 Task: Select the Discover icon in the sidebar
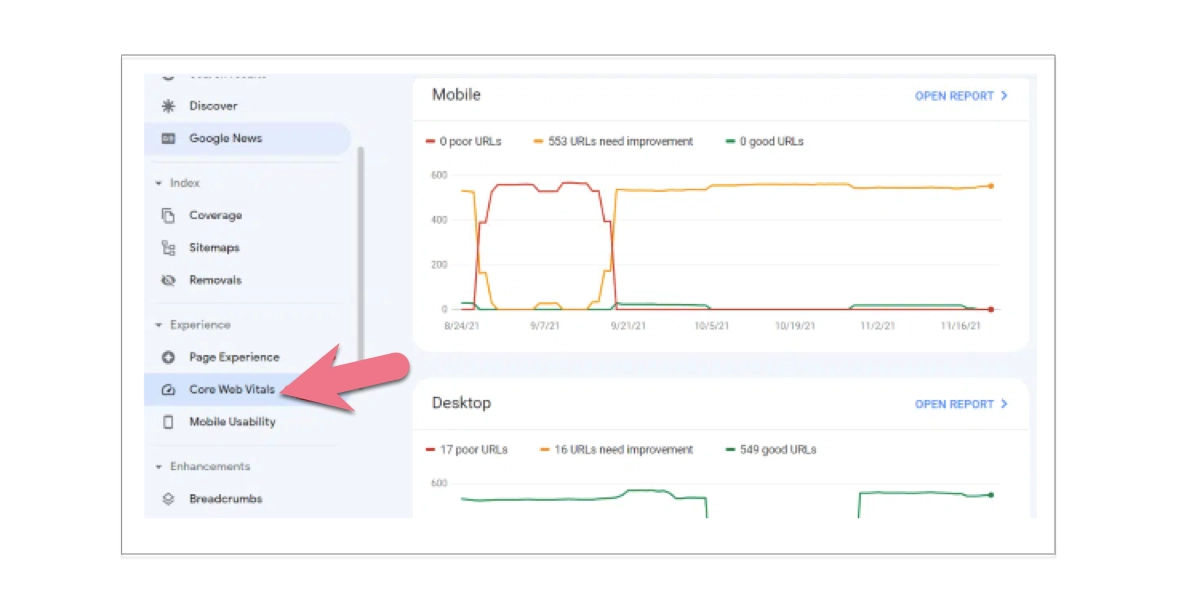168,105
